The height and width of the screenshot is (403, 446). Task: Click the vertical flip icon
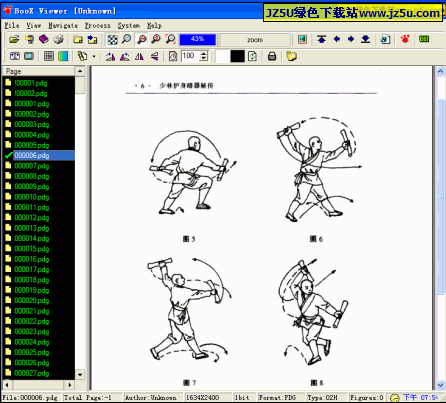pyautogui.click(x=154, y=56)
